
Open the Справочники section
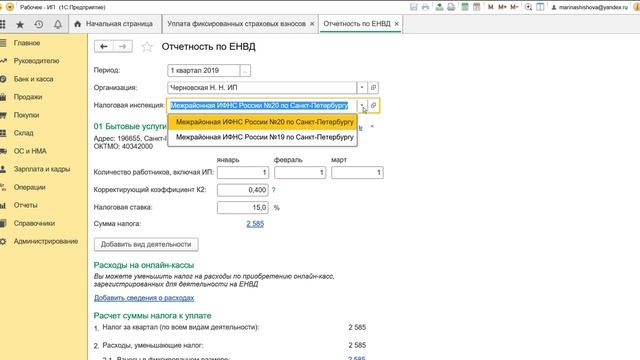click(x=34, y=223)
